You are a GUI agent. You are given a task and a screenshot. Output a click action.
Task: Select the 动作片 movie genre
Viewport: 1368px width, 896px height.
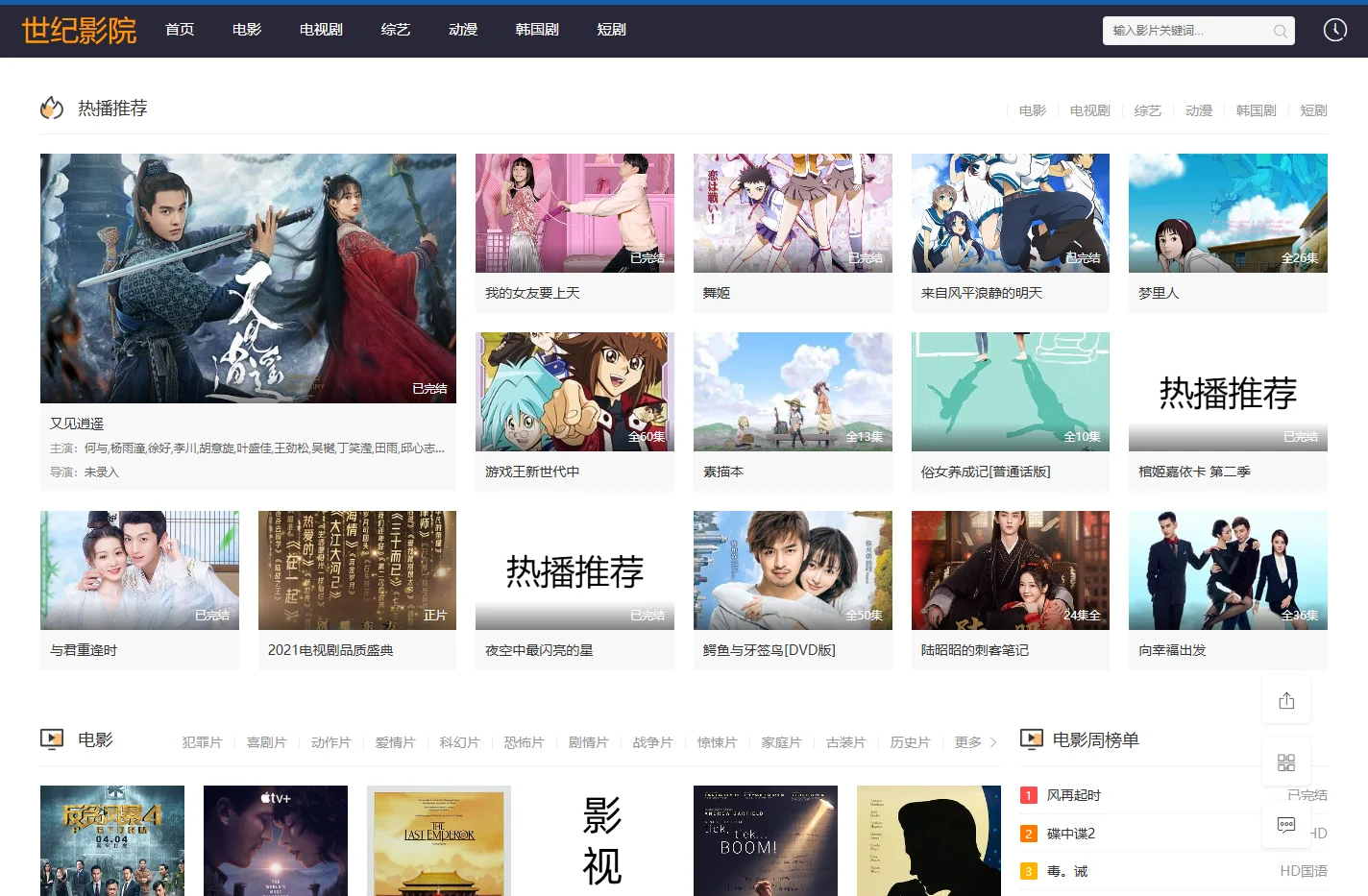tap(330, 742)
